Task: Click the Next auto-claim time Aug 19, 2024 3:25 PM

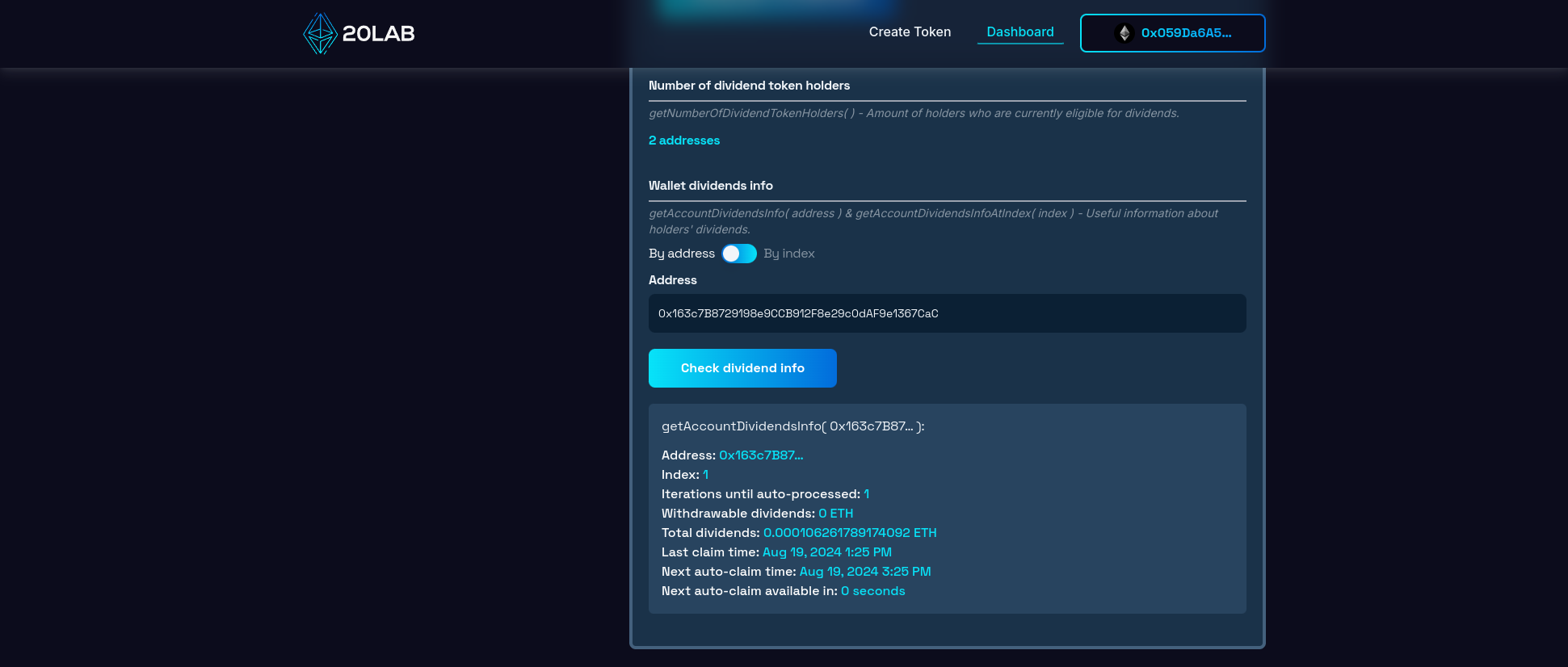Action: click(x=865, y=572)
